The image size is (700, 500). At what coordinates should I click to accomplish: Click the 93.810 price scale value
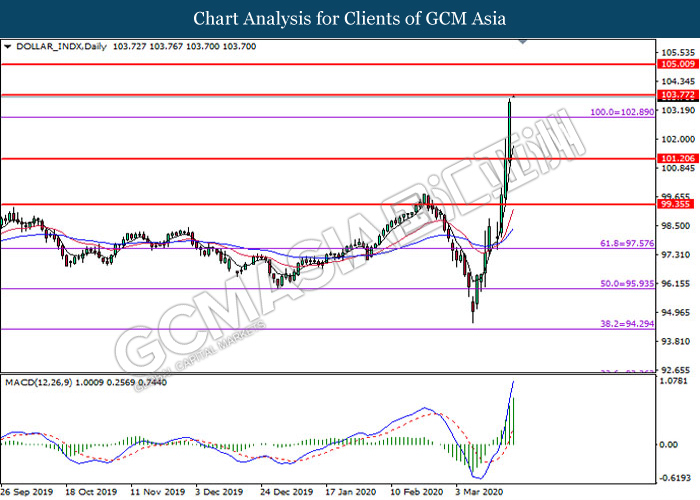(675, 342)
